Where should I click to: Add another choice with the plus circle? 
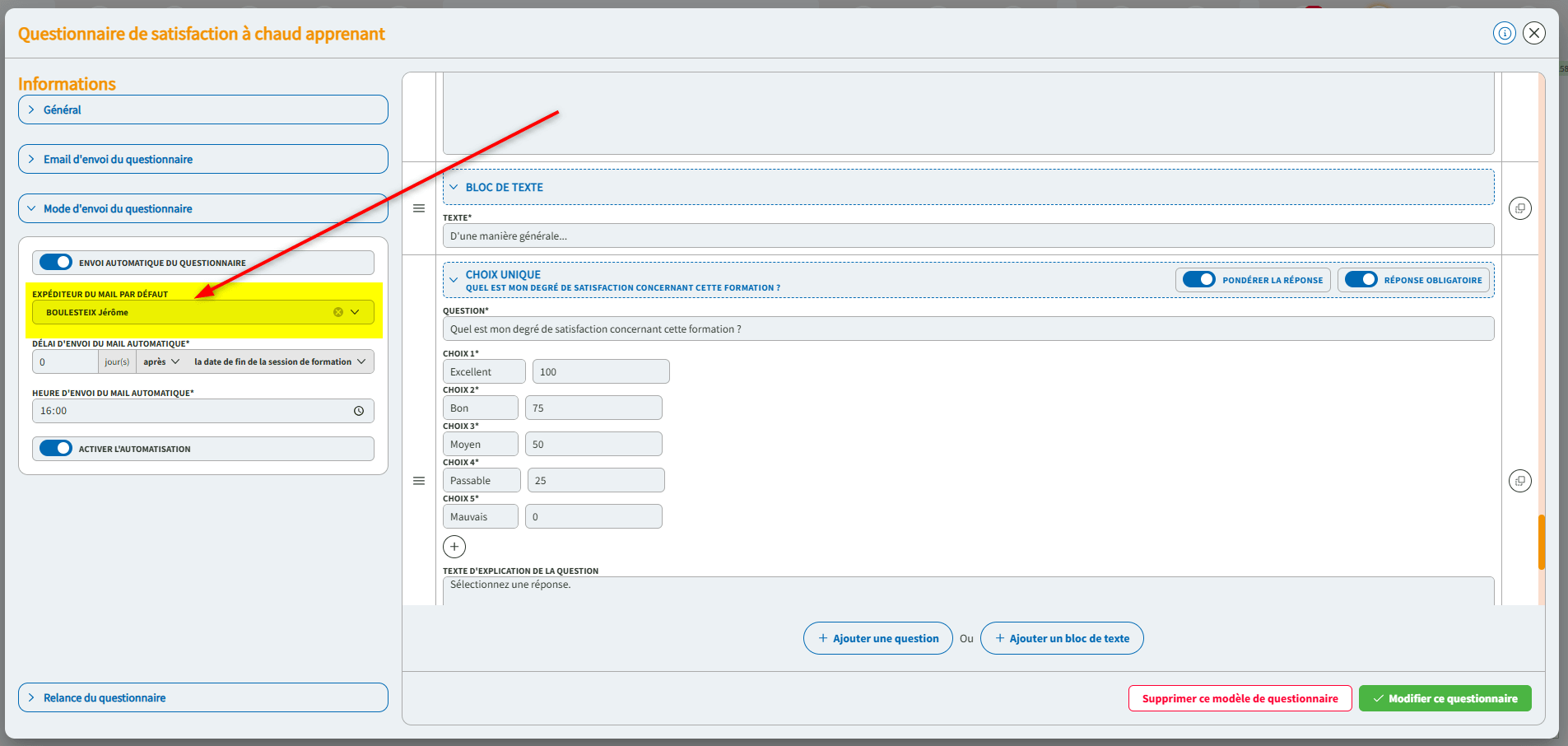(x=454, y=547)
